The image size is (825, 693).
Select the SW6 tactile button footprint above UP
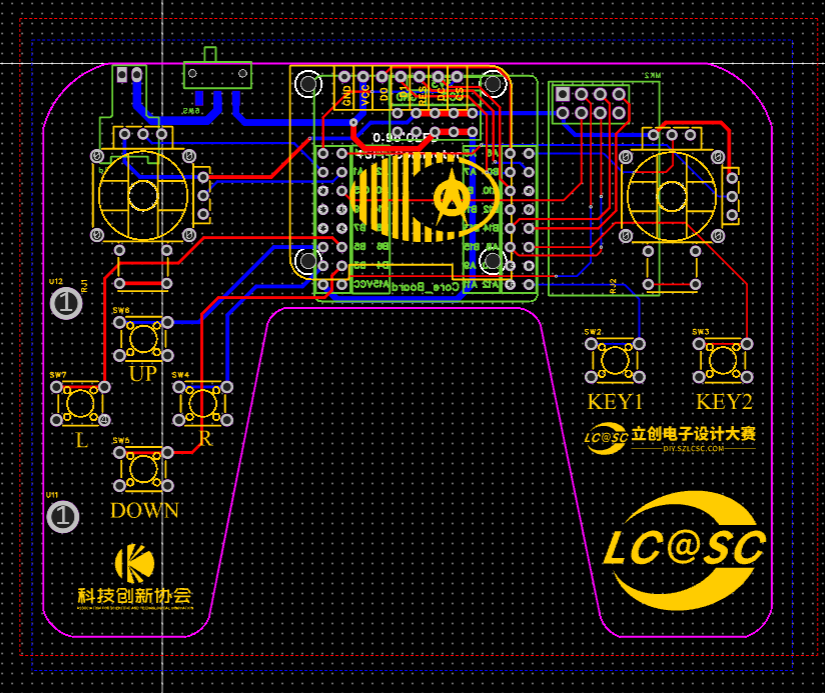(143, 339)
